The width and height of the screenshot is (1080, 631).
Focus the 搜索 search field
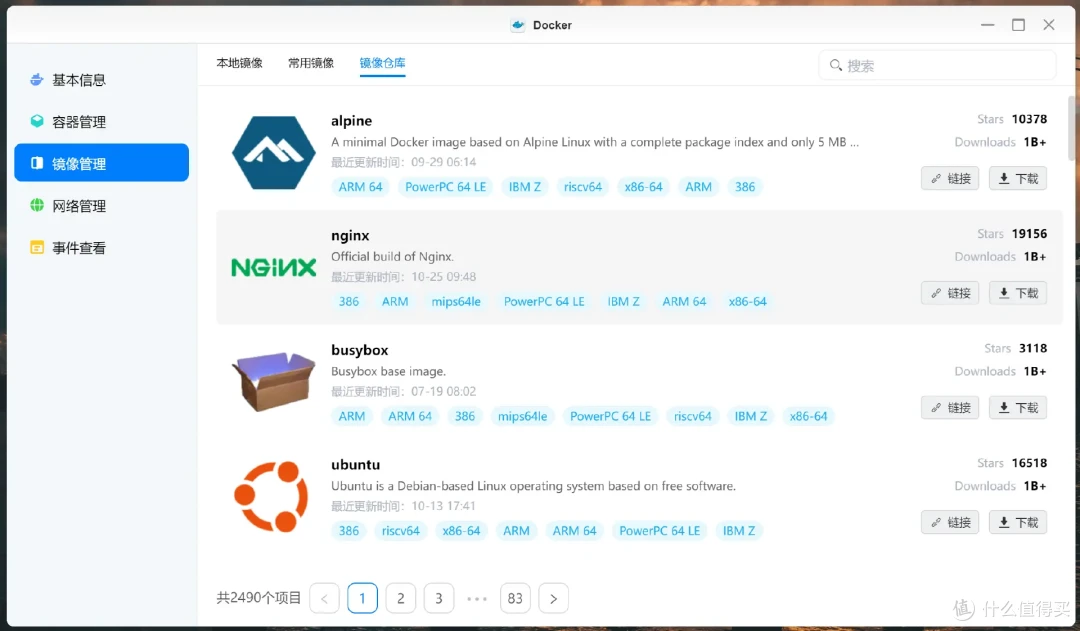937,65
